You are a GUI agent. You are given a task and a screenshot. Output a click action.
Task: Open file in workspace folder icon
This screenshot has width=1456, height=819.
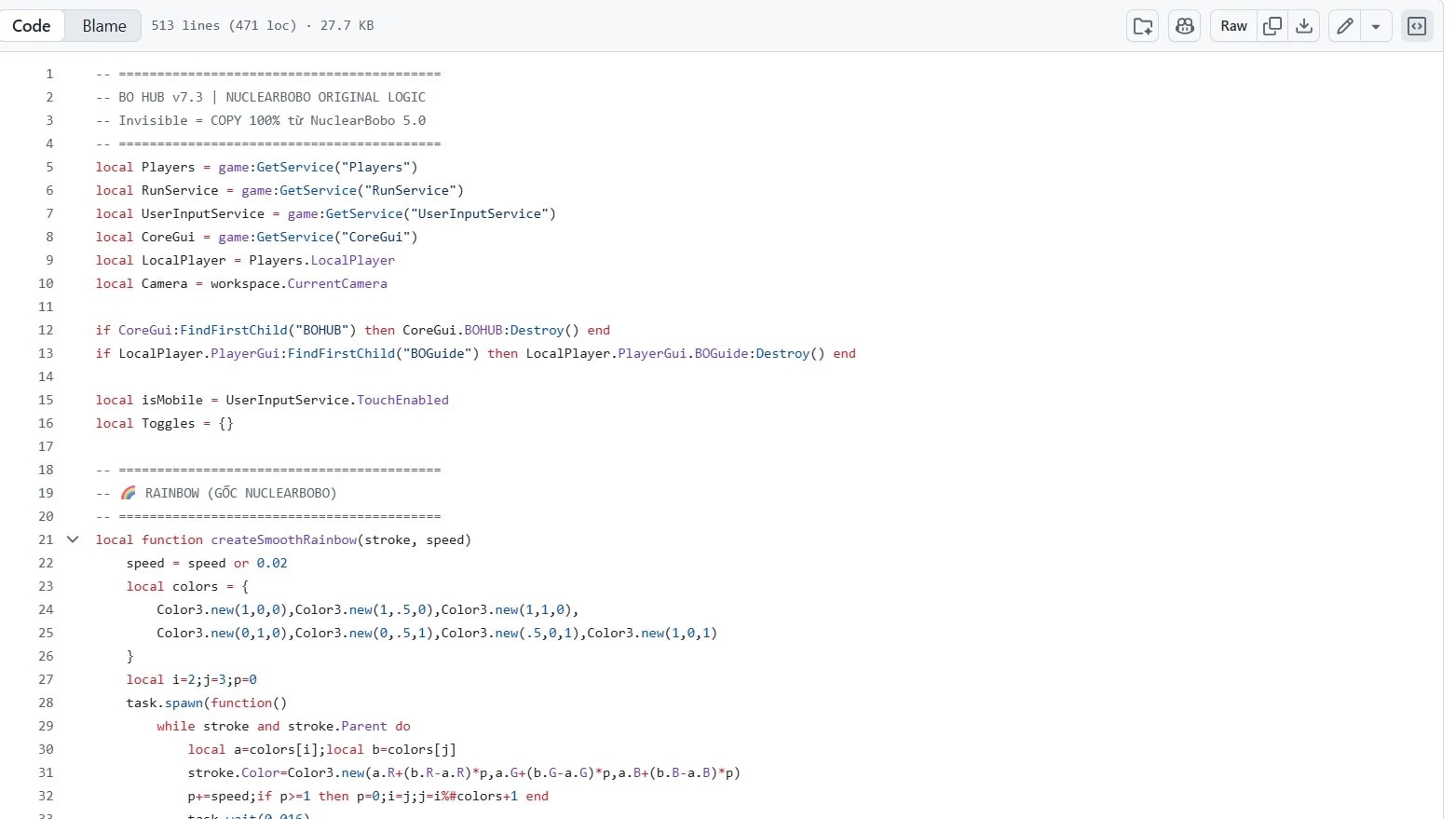(1143, 26)
